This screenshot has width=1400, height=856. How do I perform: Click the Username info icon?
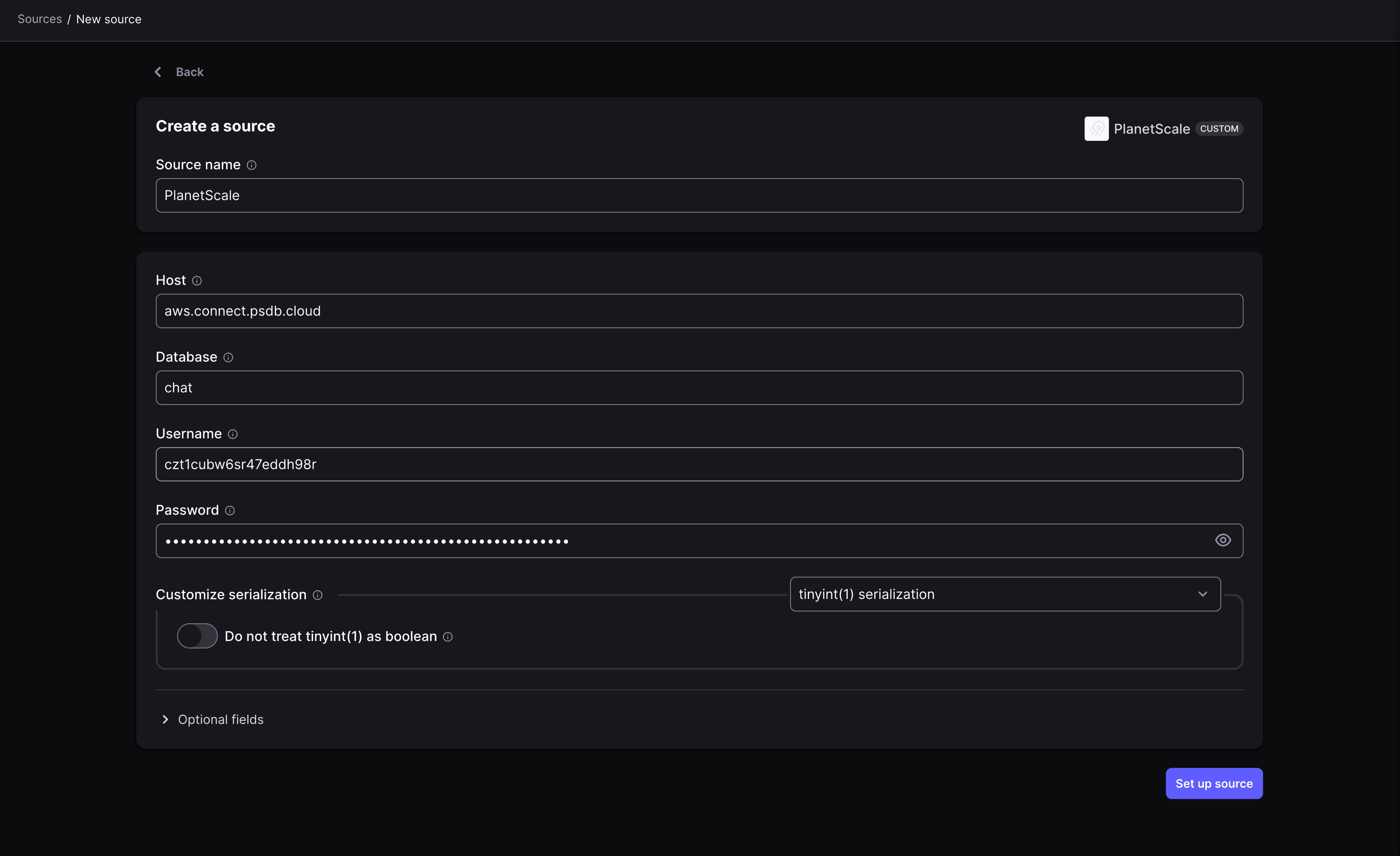point(232,434)
